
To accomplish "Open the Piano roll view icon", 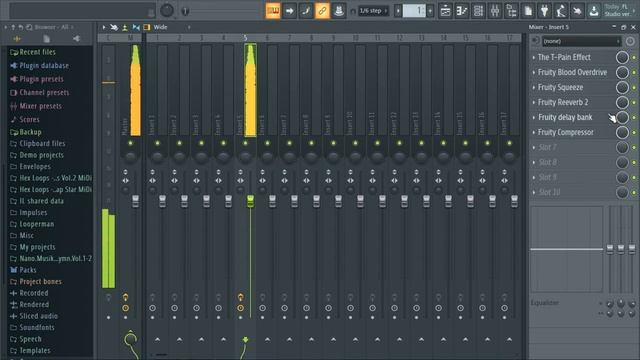I will click(x=462, y=11).
